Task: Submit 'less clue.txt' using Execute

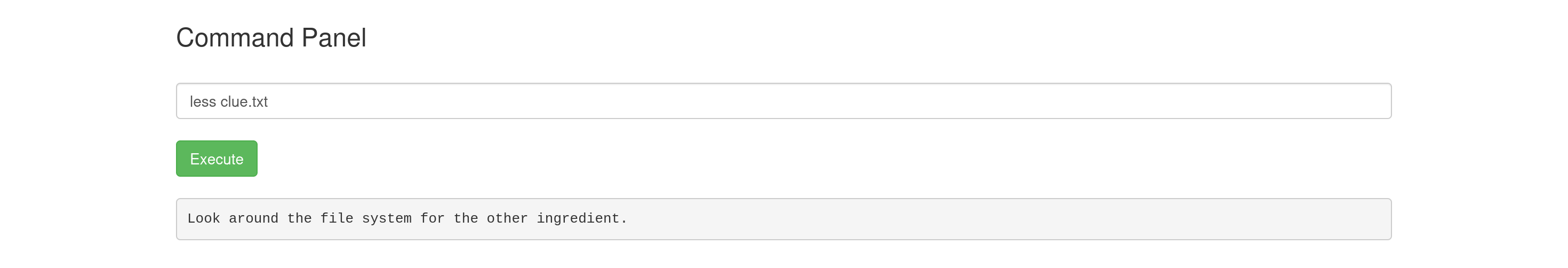Action: pyautogui.click(x=217, y=159)
